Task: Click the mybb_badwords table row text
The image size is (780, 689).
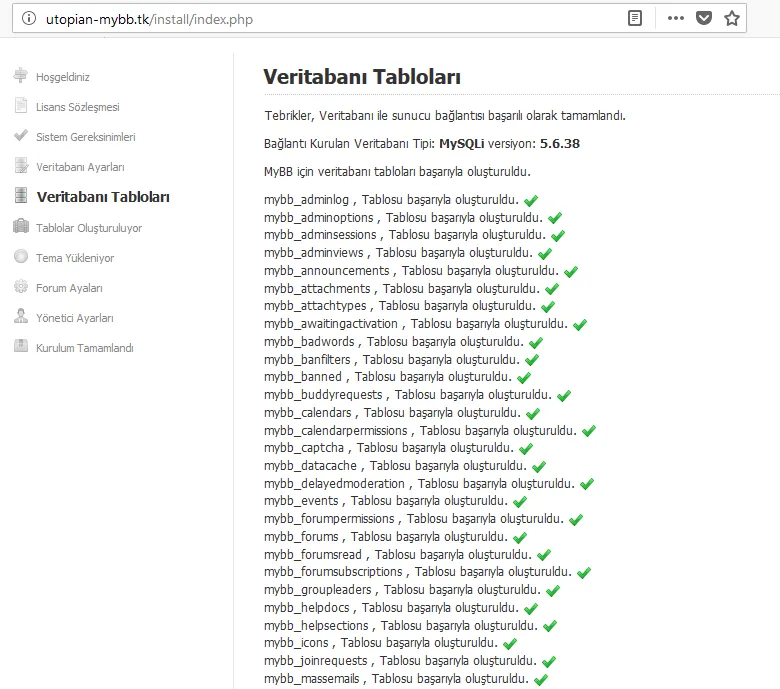Action: click(x=394, y=342)
